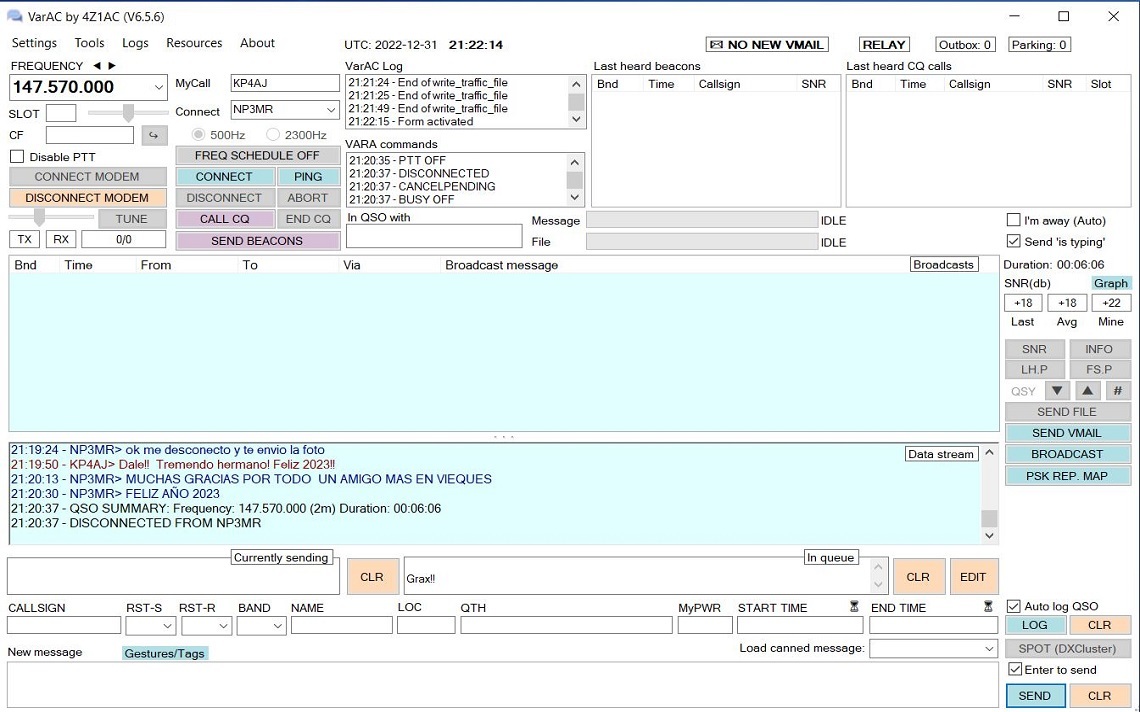
Task: Toggle Enter to send checkbox
Action: [x=1015, y=669]
